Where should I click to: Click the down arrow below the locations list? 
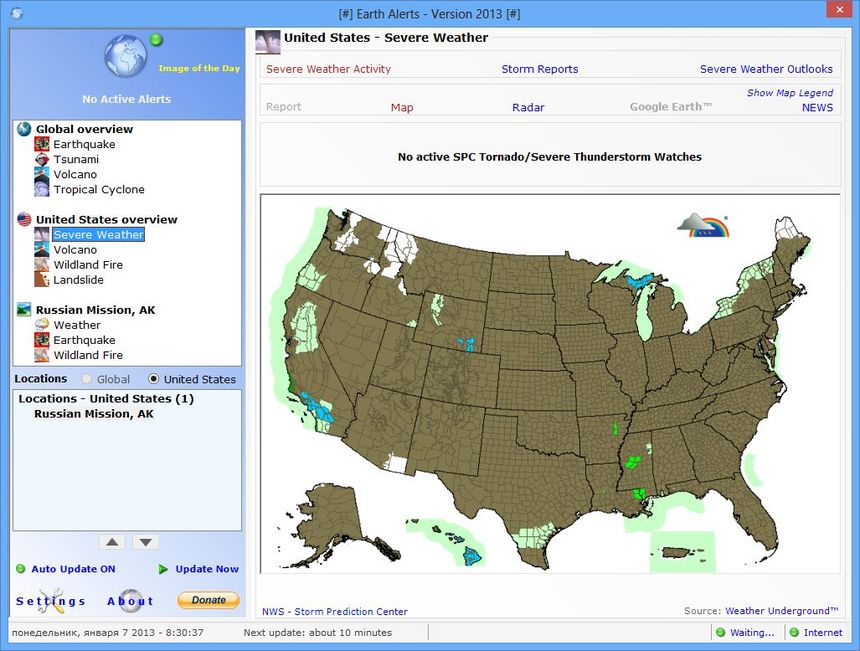(144, 541)
